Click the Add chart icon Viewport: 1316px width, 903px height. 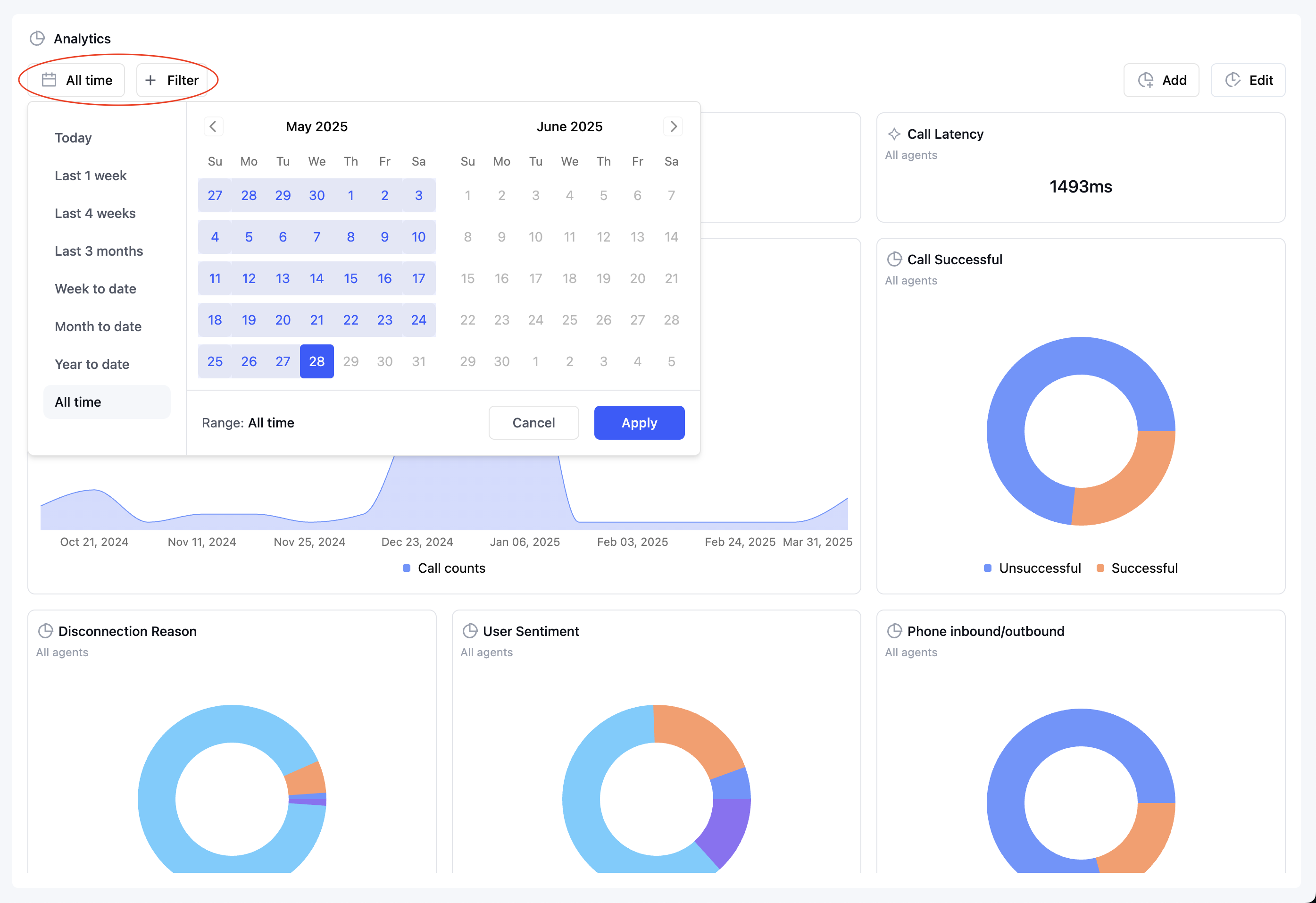pos(1146,80)
